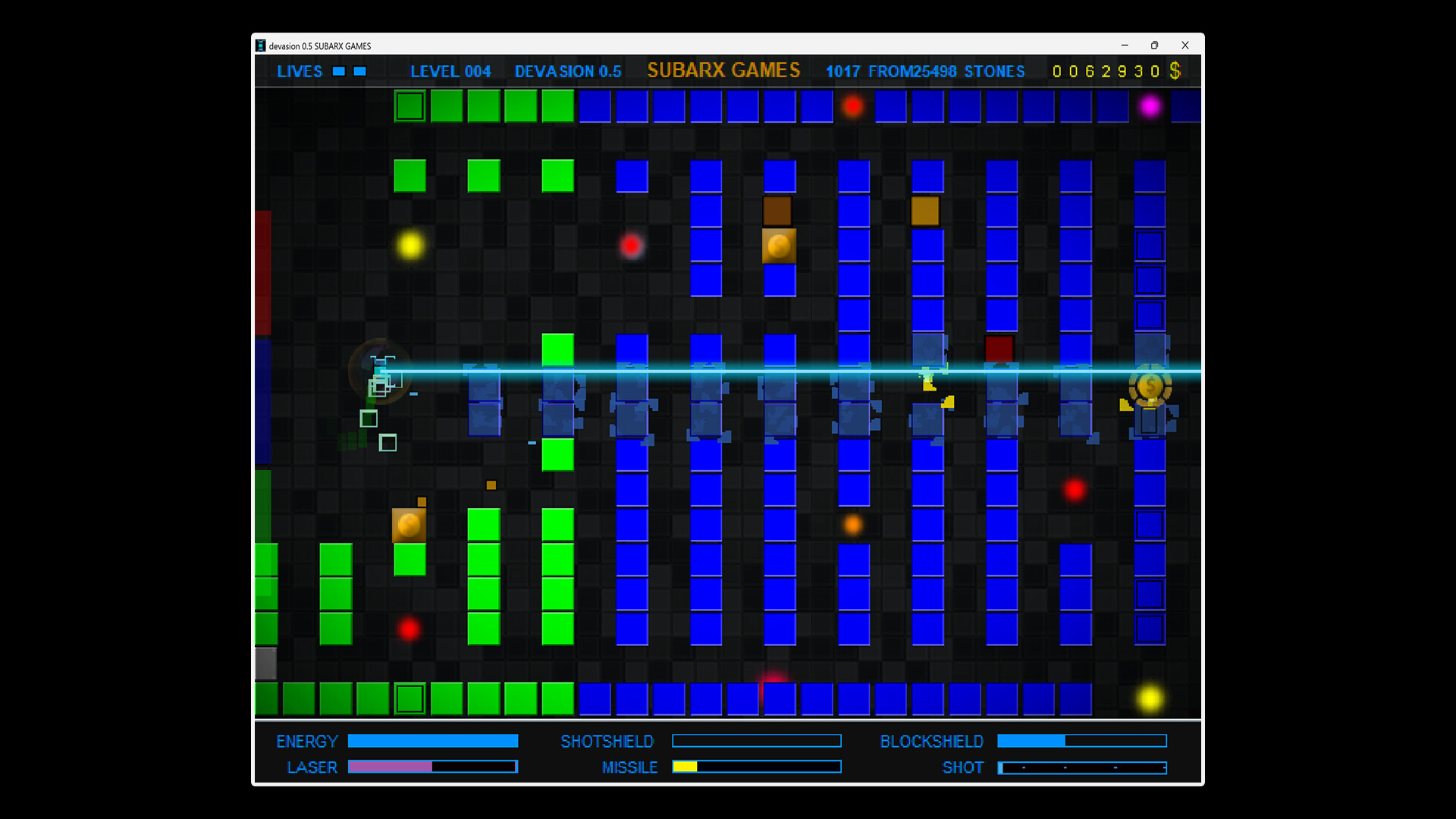Click the score counter showing 0062930

coord(1107,71)
